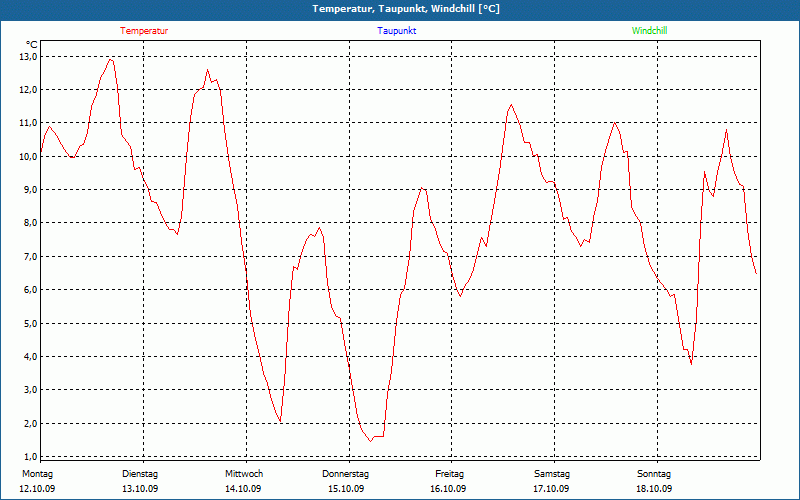Click the y-axis value '10,0'
Screen dimensions: 800x500
click(x=29, y=157)
